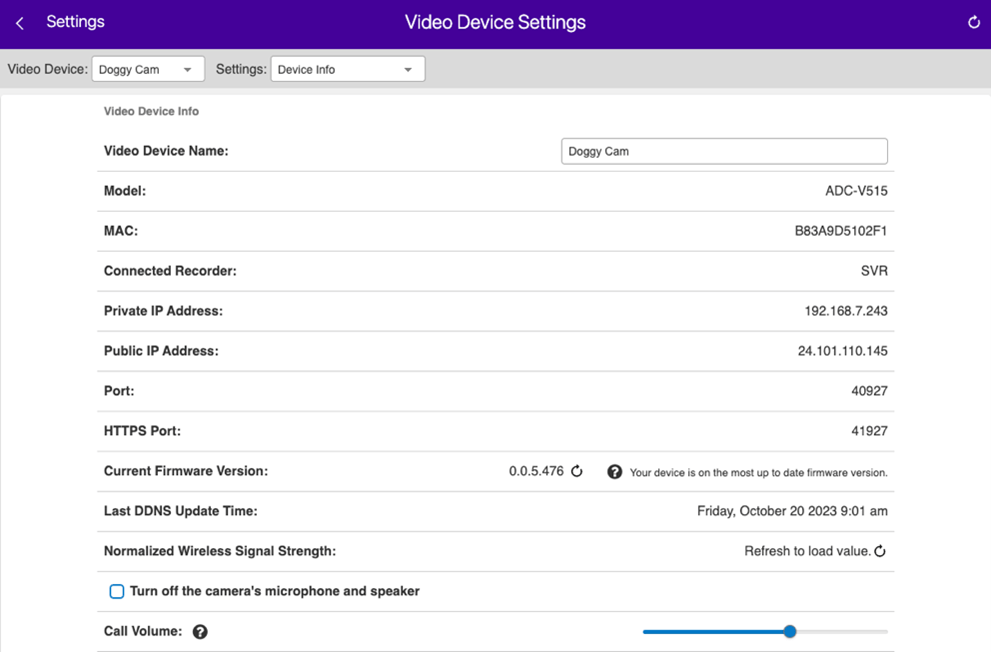
Task: Click the firmware version number 0.0.5.476
Action: [x=536, y=471]
